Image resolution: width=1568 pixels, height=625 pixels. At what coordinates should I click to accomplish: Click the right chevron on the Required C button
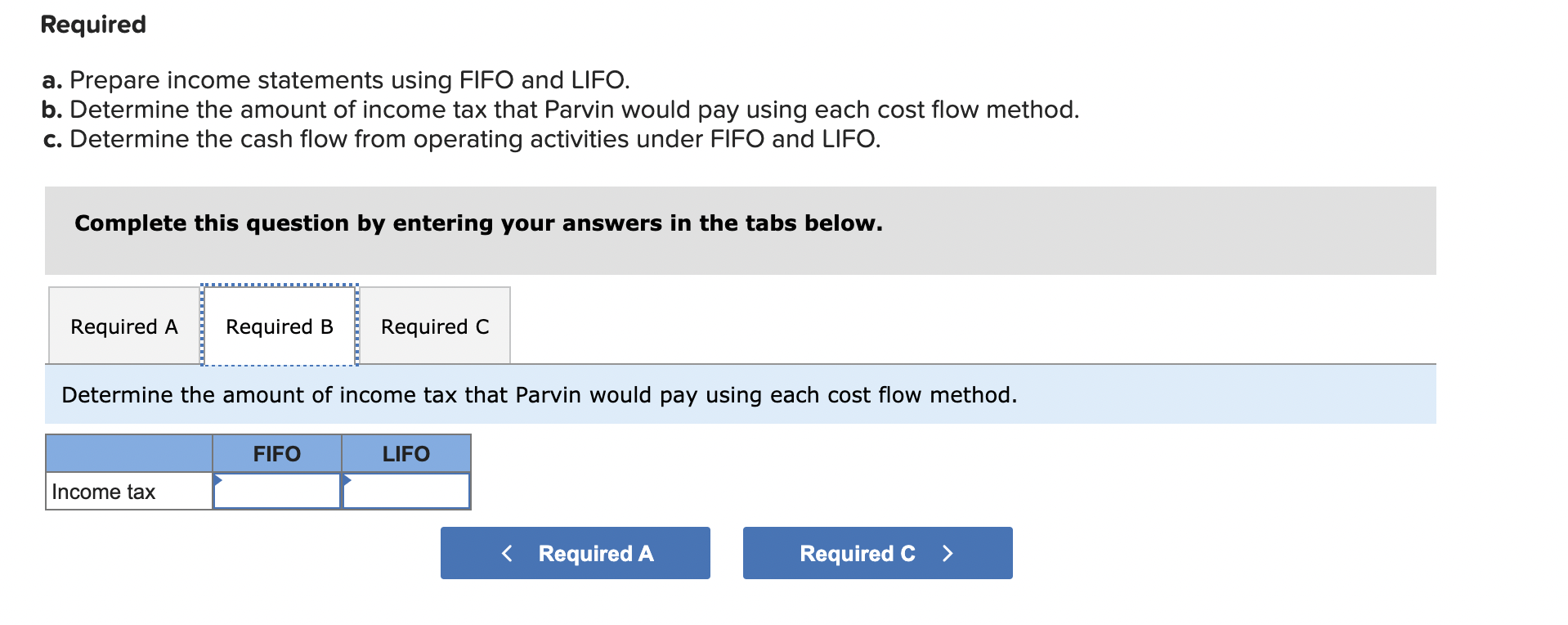948,552
